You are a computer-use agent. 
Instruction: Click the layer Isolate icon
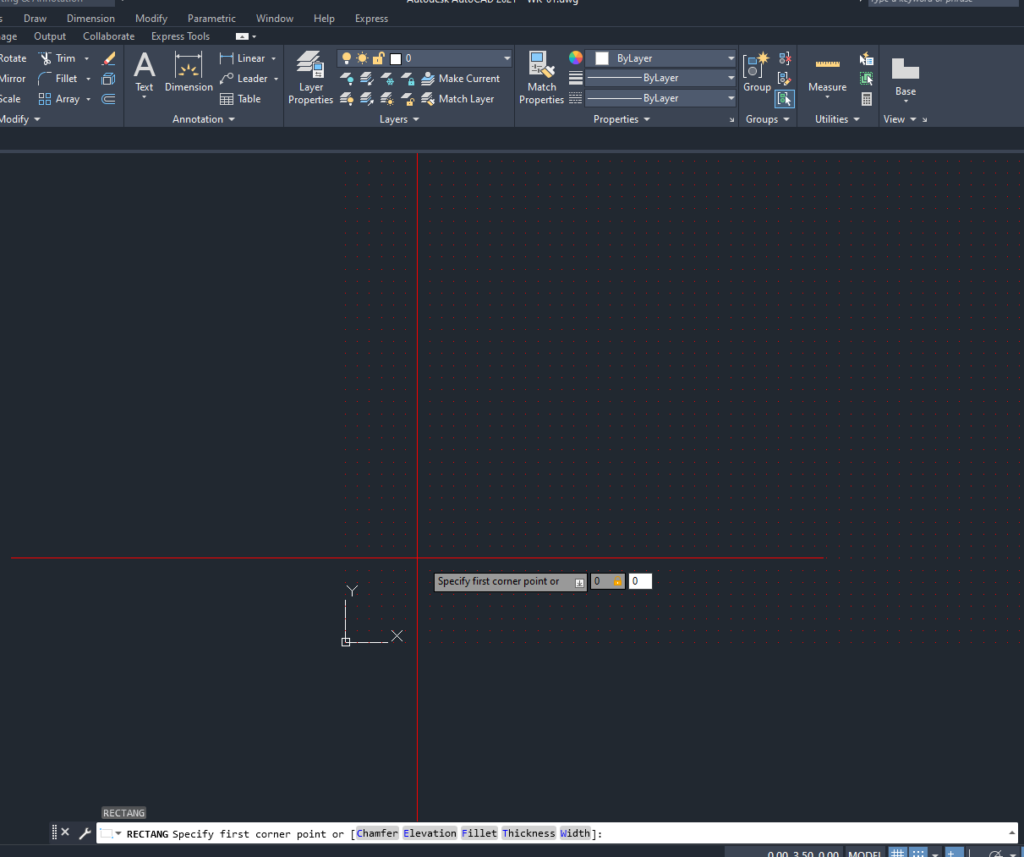[x=367, y=79]
